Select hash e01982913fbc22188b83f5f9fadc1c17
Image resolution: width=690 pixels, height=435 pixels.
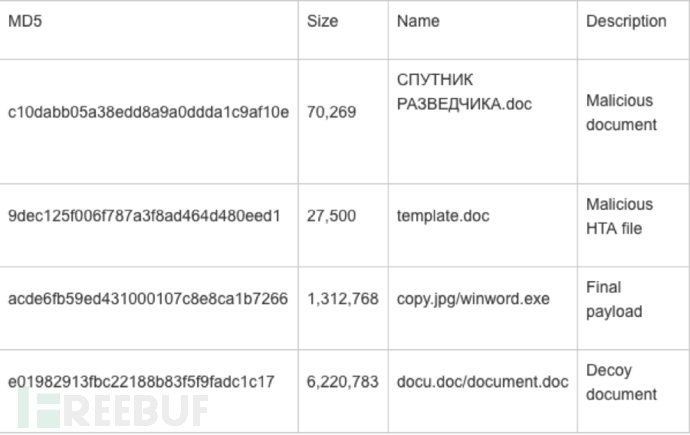pyautogui.click(x=141, y=382)
